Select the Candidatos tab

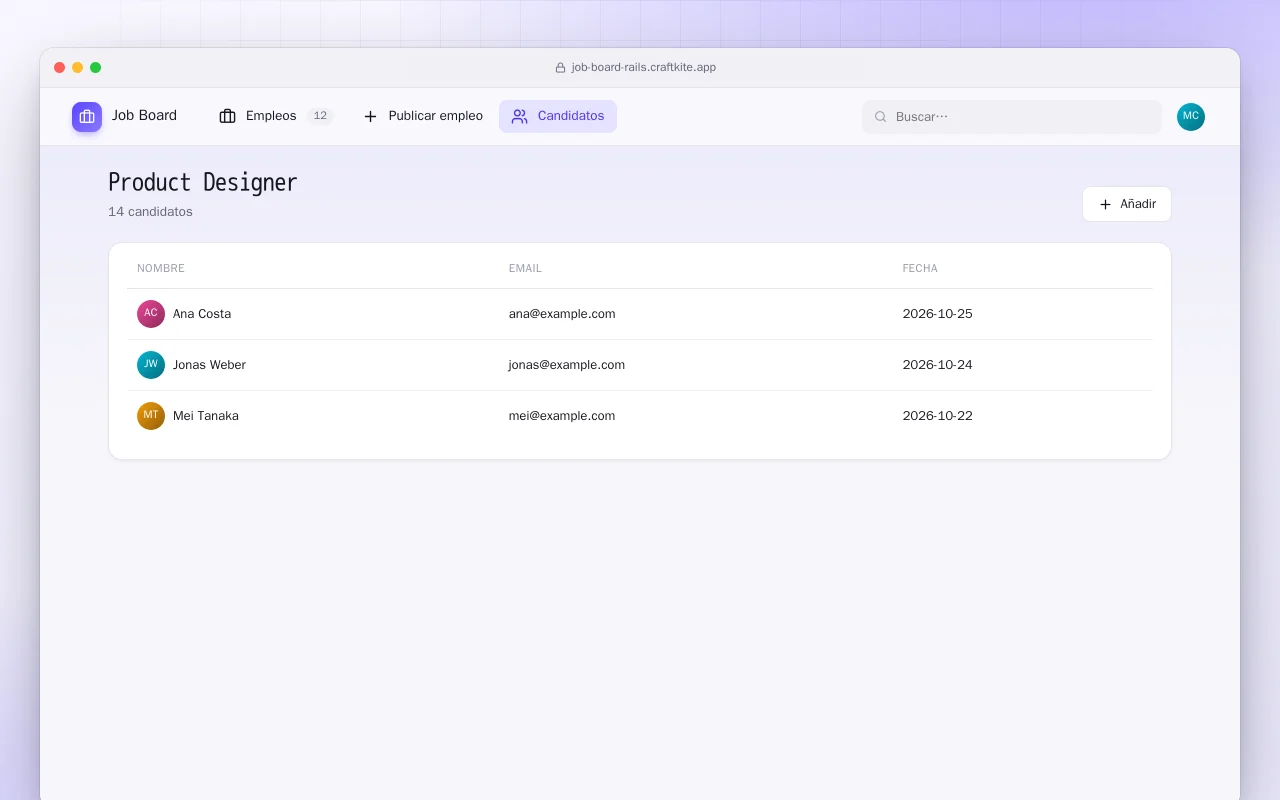coord(558,116)
